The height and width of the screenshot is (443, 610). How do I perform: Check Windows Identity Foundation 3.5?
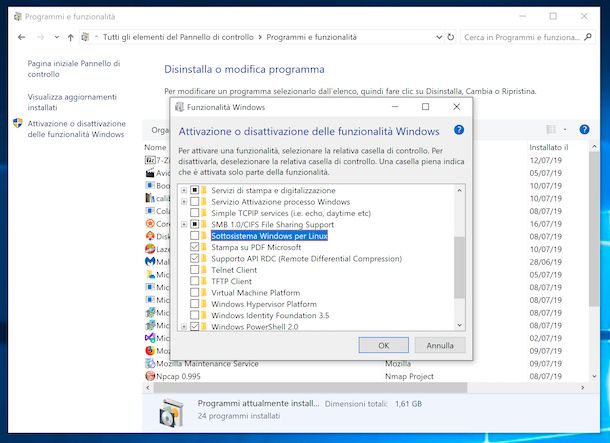click(194, 315)
